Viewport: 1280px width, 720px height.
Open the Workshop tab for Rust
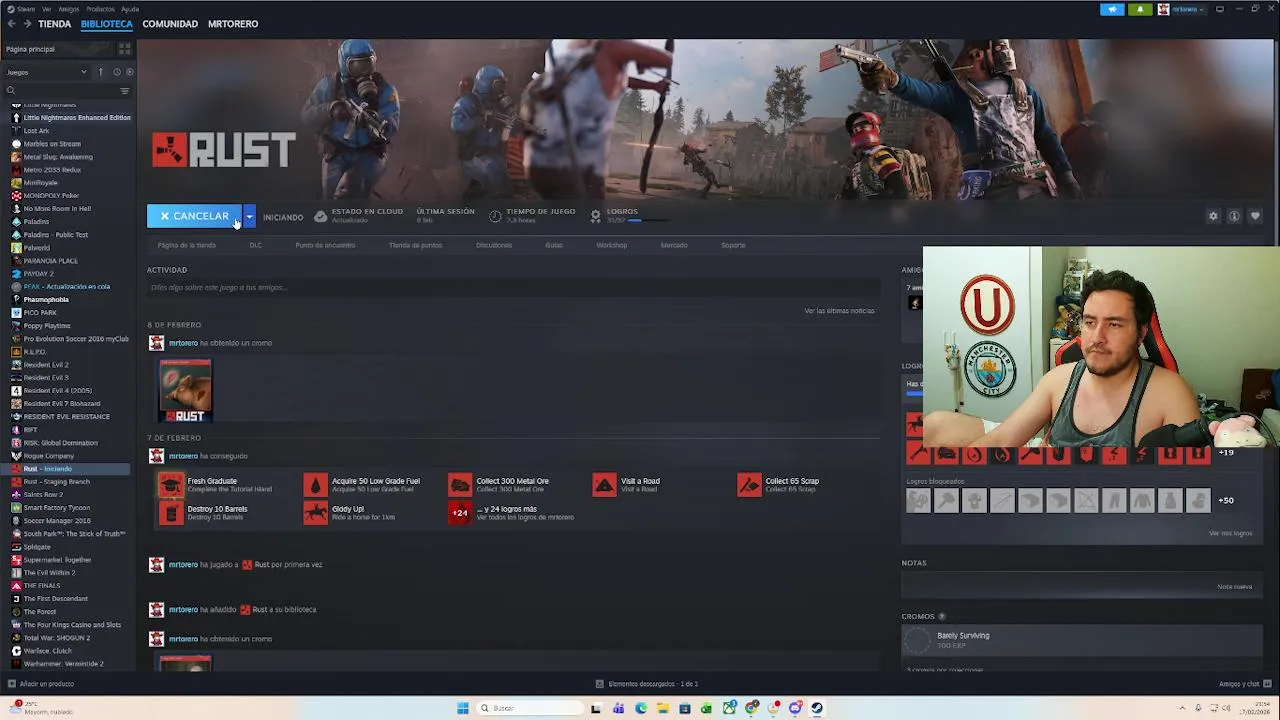(x=612, y=245)
